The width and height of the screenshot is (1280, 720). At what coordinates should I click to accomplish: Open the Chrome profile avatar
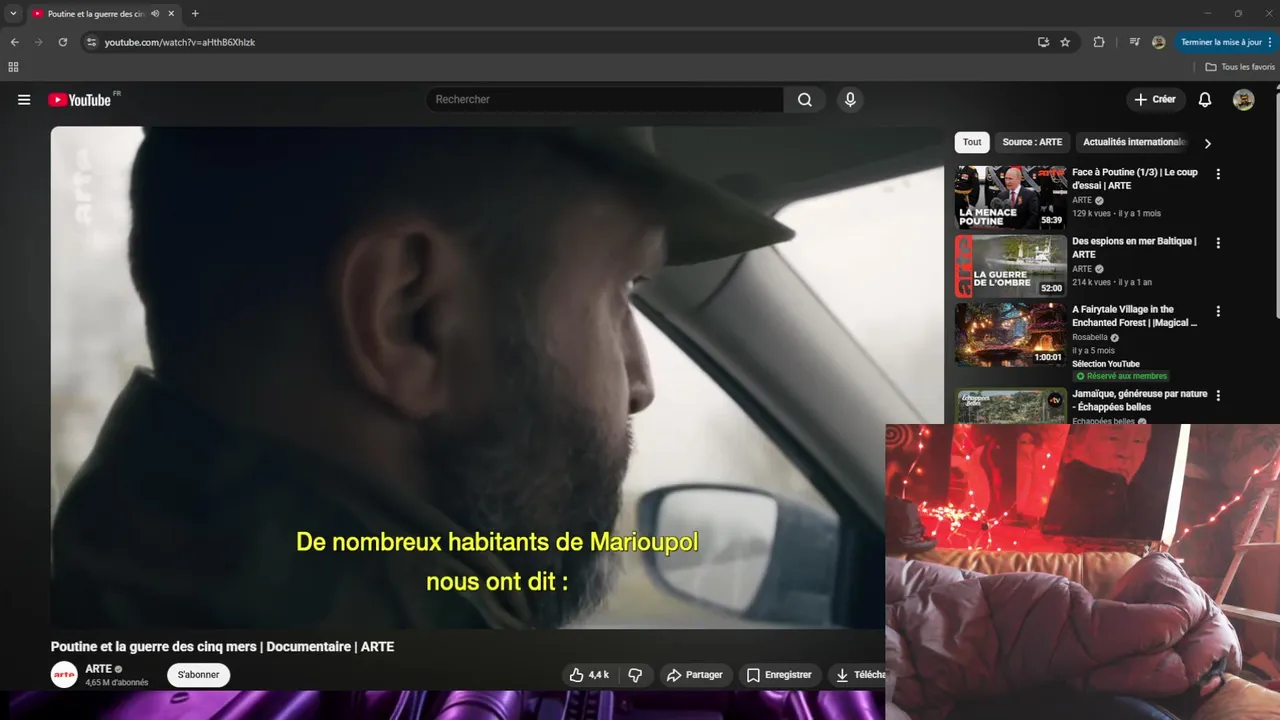click(x=1159, y=42)
